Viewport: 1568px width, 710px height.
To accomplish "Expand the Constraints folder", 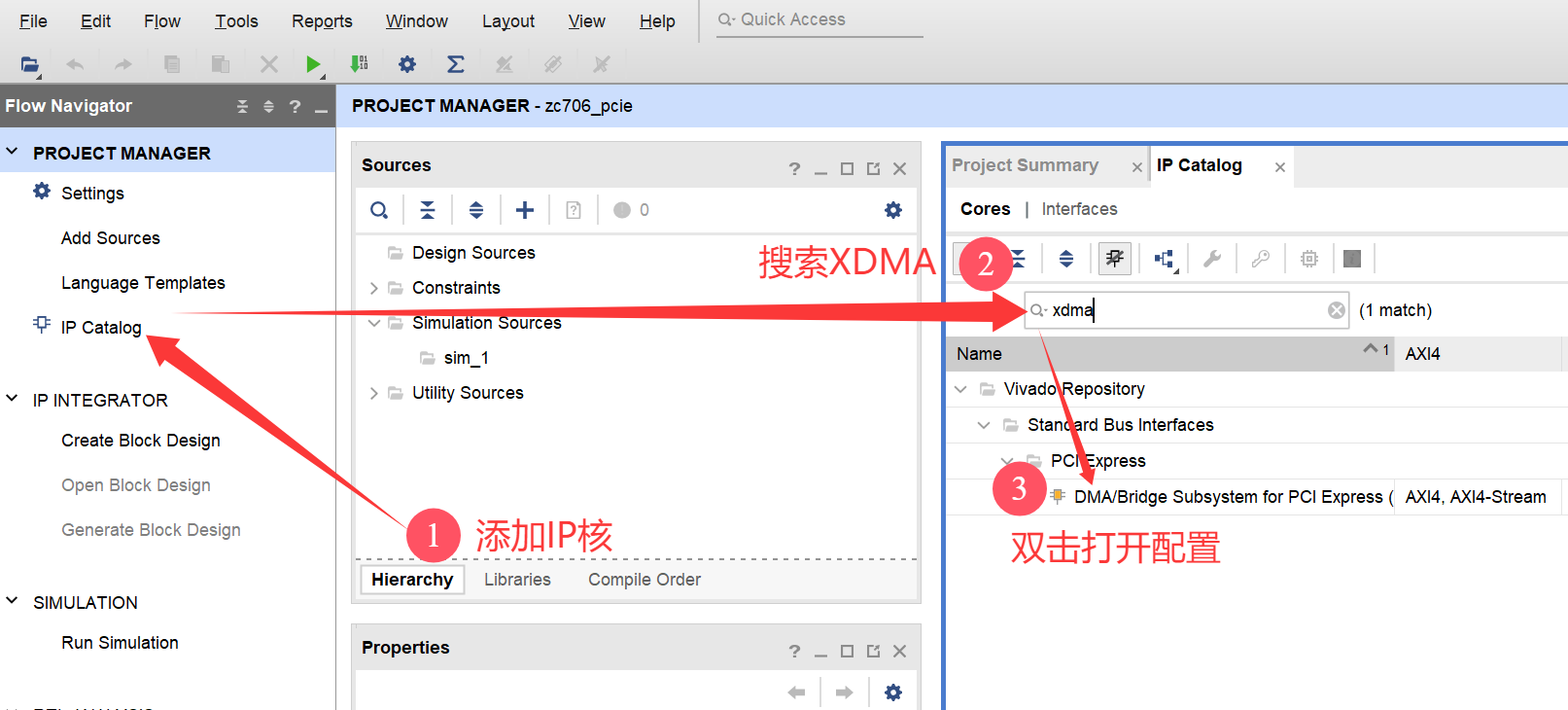I will pos(374,288).
